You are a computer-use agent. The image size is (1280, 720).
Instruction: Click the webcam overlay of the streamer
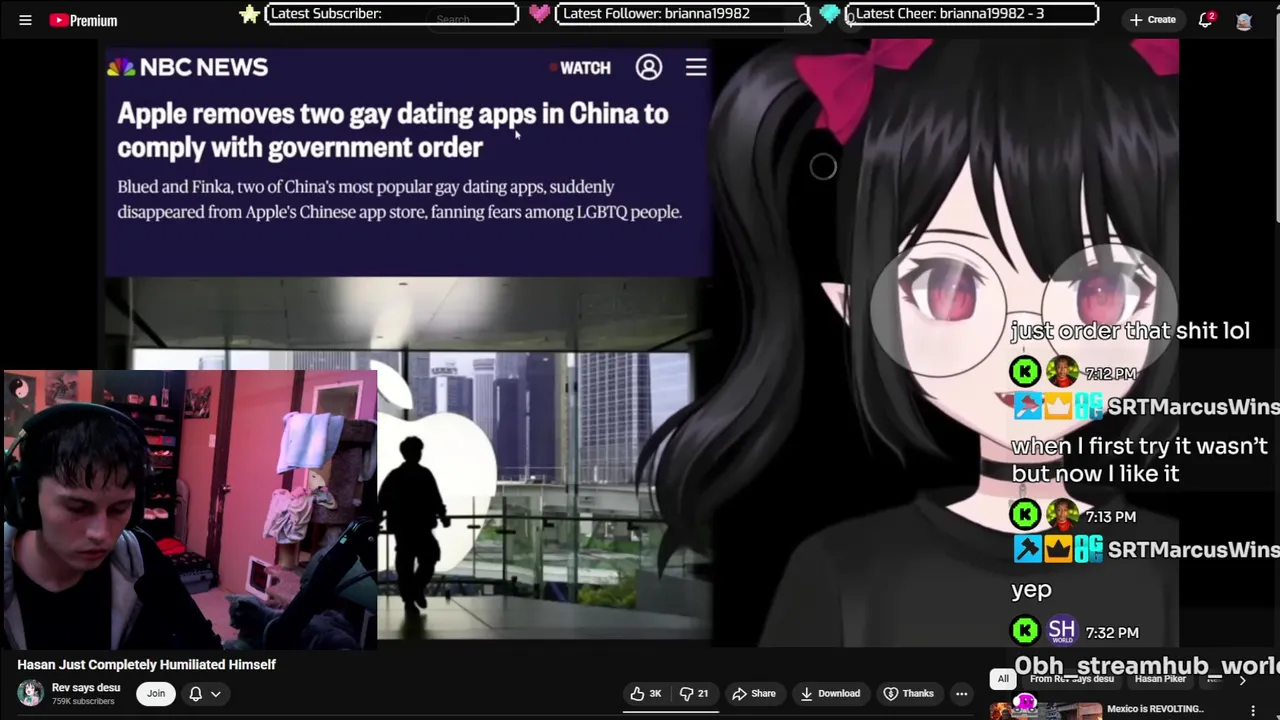coord(189,510)
